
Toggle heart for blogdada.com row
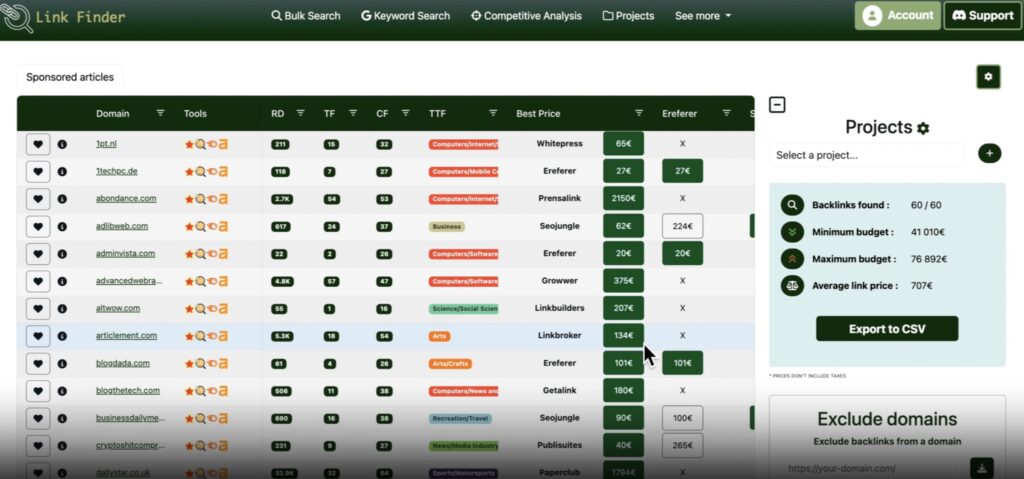click(x=38, y=363)
